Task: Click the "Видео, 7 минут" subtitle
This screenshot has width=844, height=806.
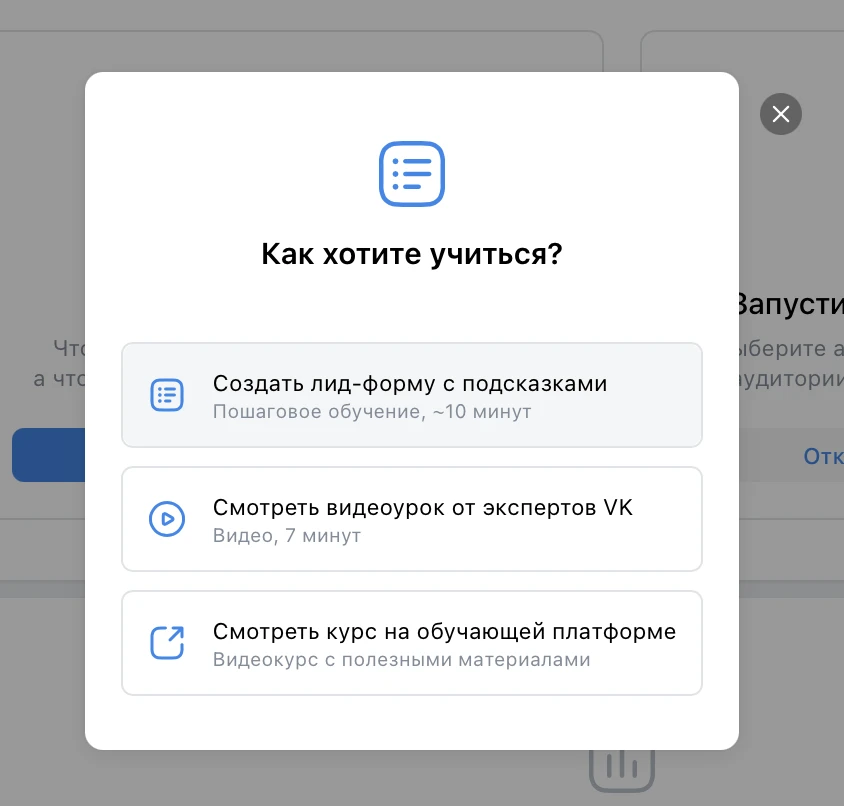Action: pos(286,535)
